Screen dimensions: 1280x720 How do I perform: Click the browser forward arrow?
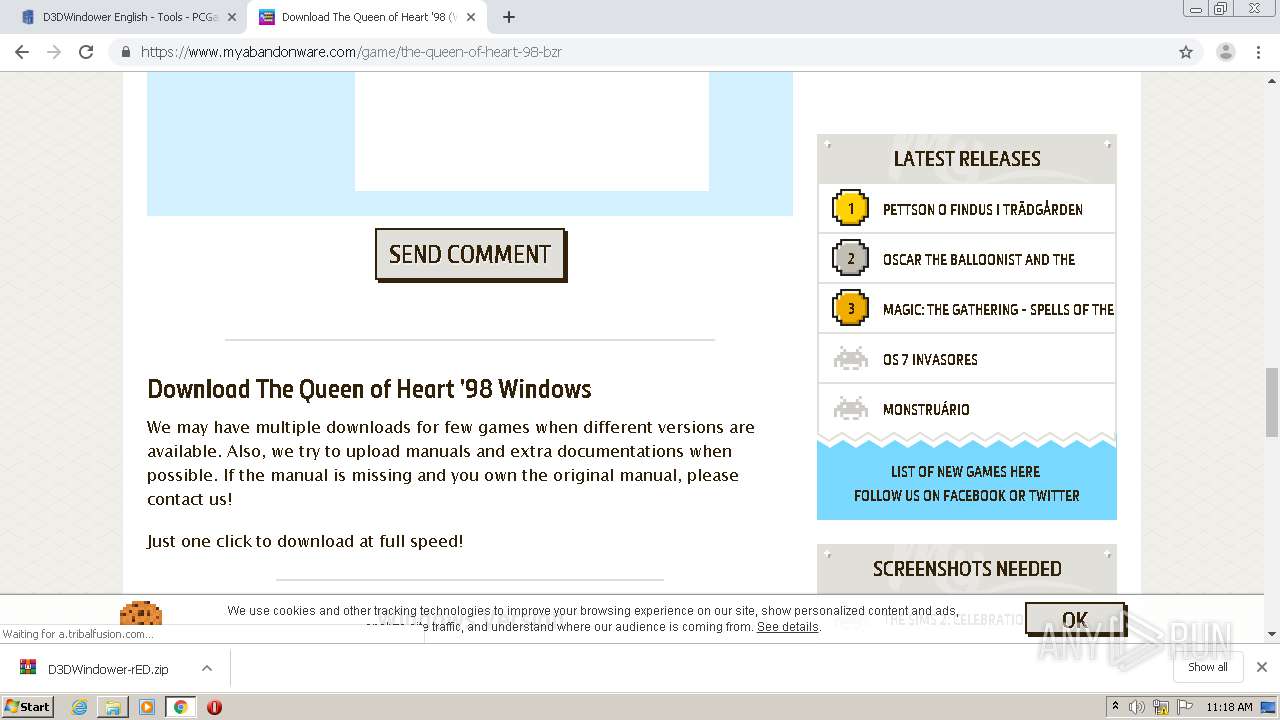click(x=54, y=52)
